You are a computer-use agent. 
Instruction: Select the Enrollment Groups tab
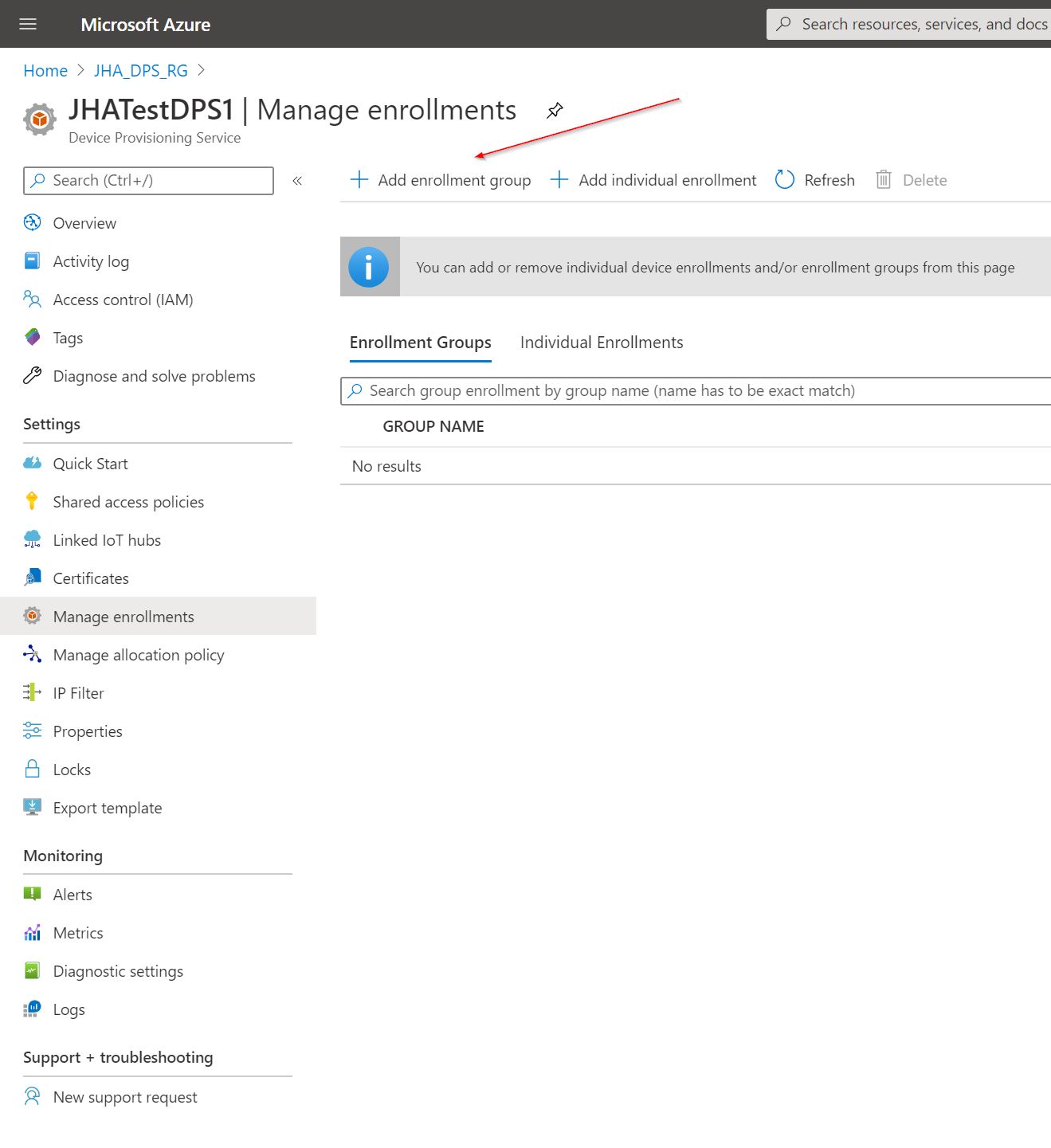click(x=420, y=342)
